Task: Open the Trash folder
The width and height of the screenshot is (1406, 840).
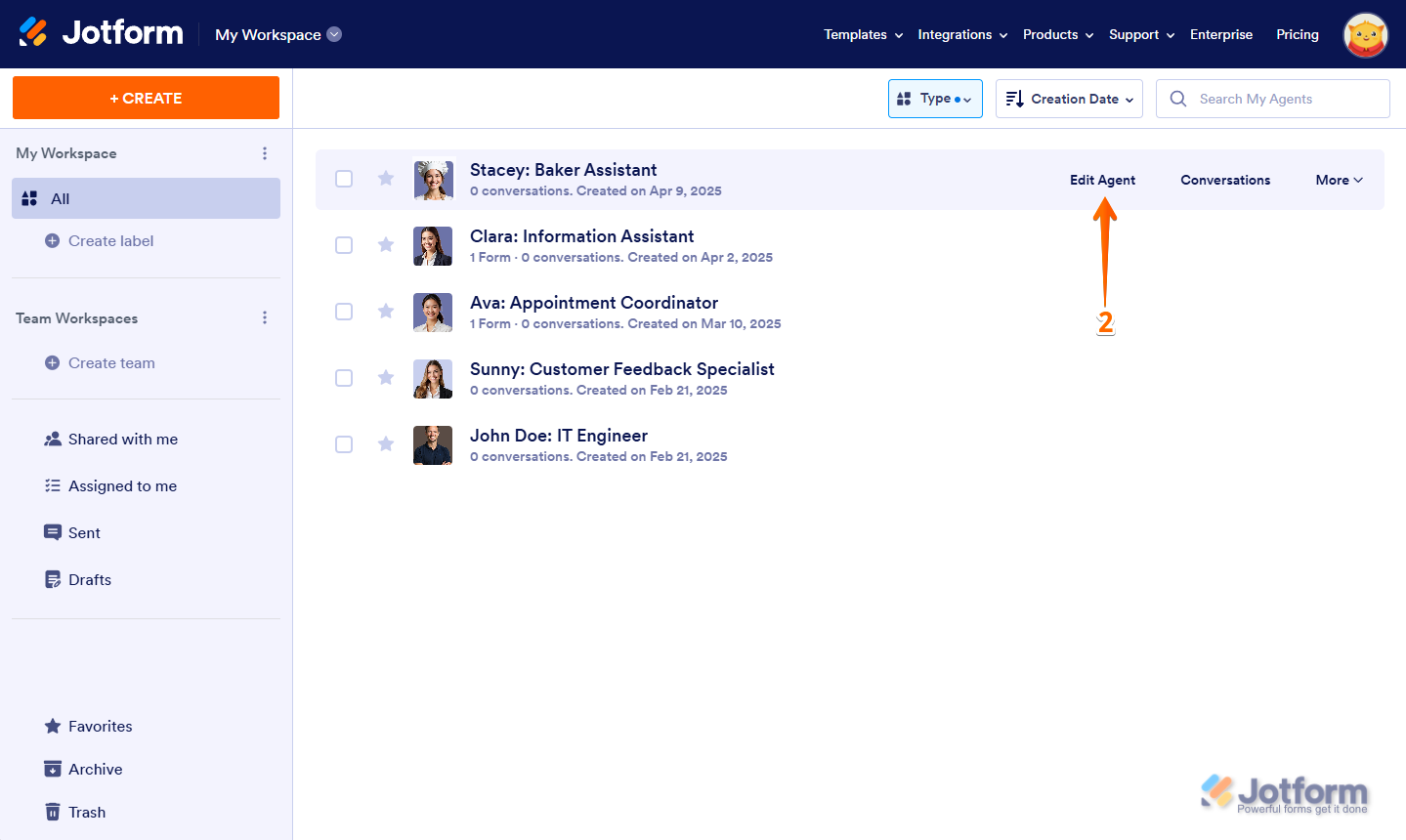Action: pos(87,812)
